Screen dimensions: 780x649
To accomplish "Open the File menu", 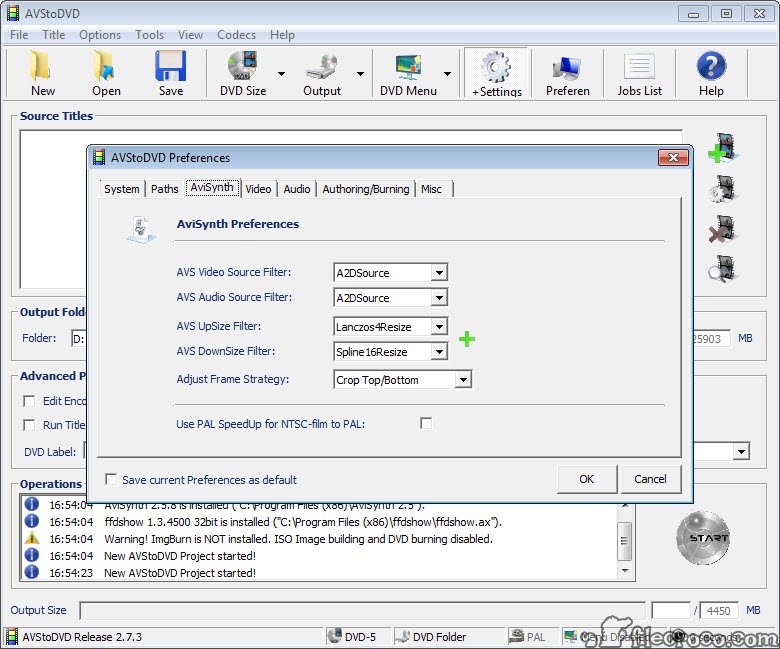I will (x=19, y=35).
